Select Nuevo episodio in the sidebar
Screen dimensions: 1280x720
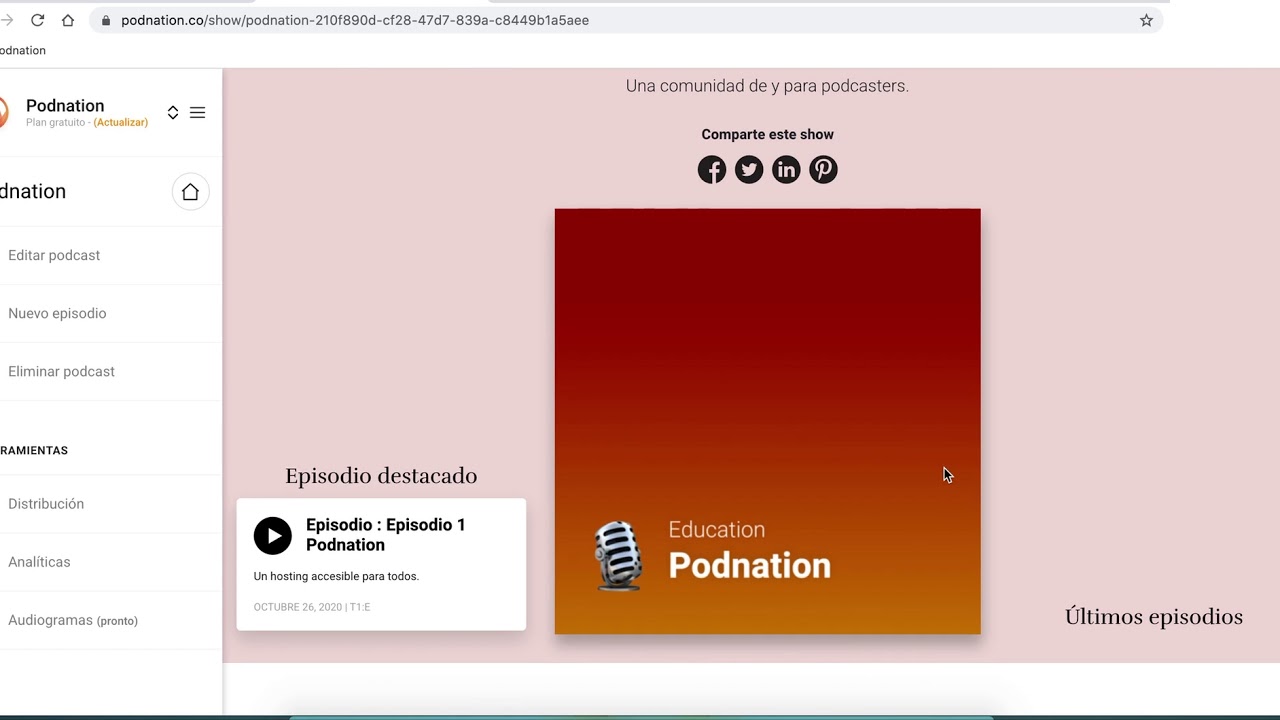pyautogui.click(x=57, y=313)
